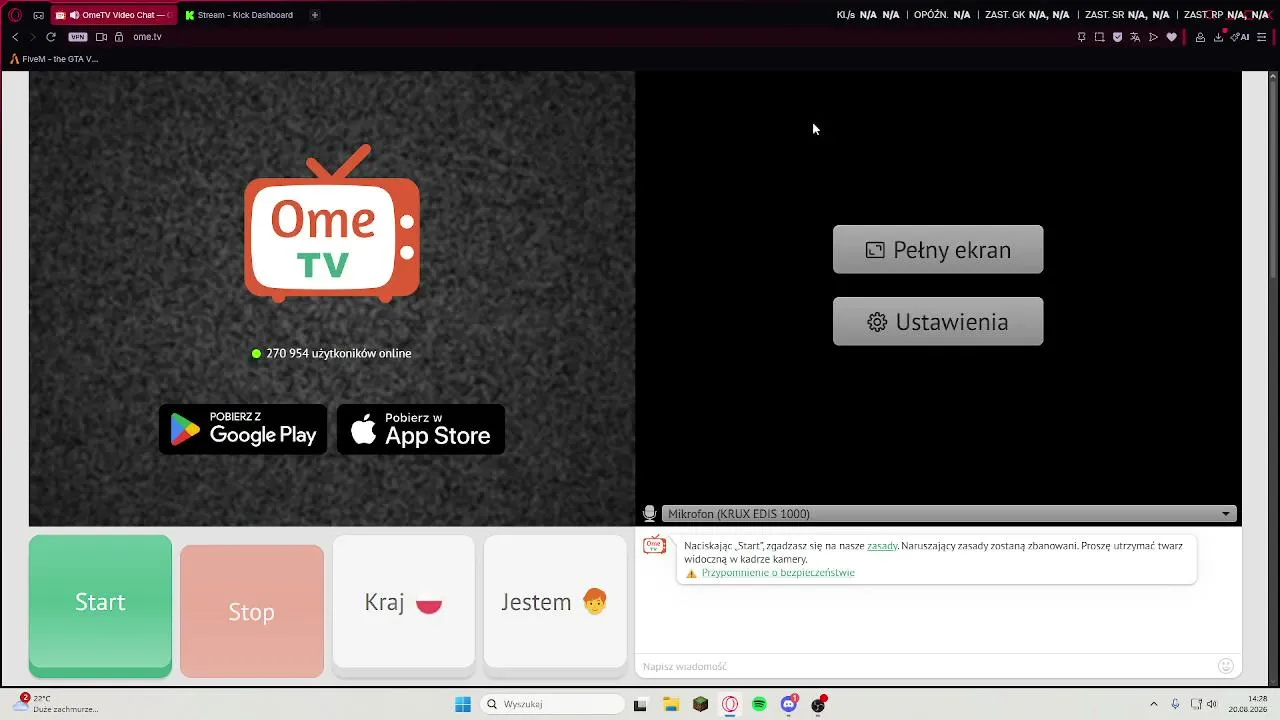
Task: Open the zasady rules link
Action: click(882, 546)
